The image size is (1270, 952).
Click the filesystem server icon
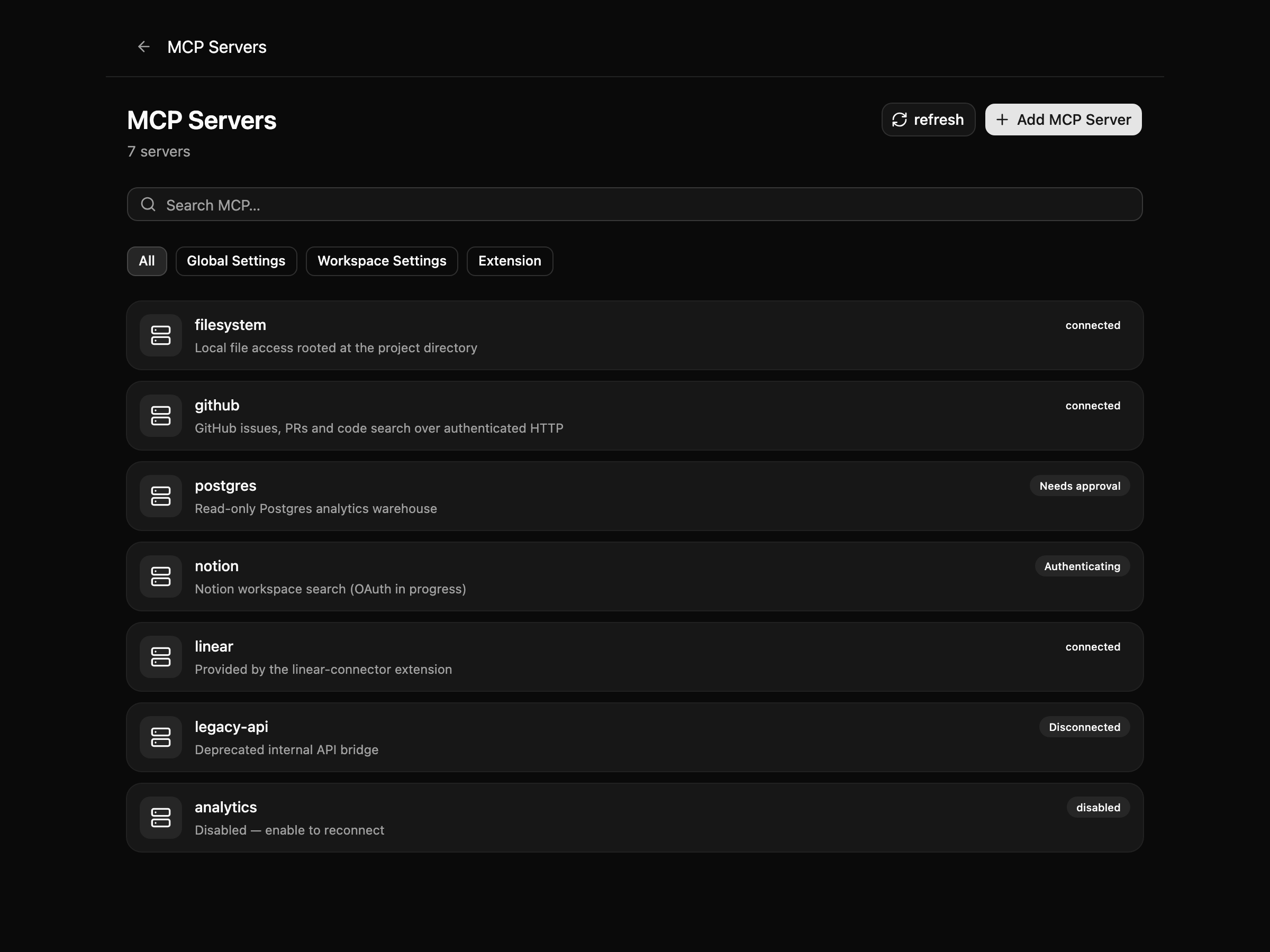(161, 335)
